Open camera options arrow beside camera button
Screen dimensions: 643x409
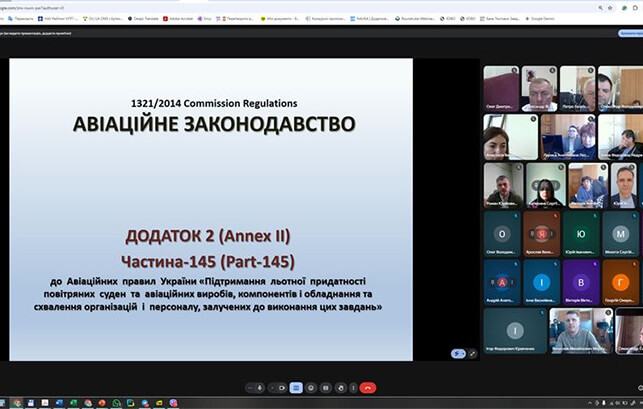272,388
